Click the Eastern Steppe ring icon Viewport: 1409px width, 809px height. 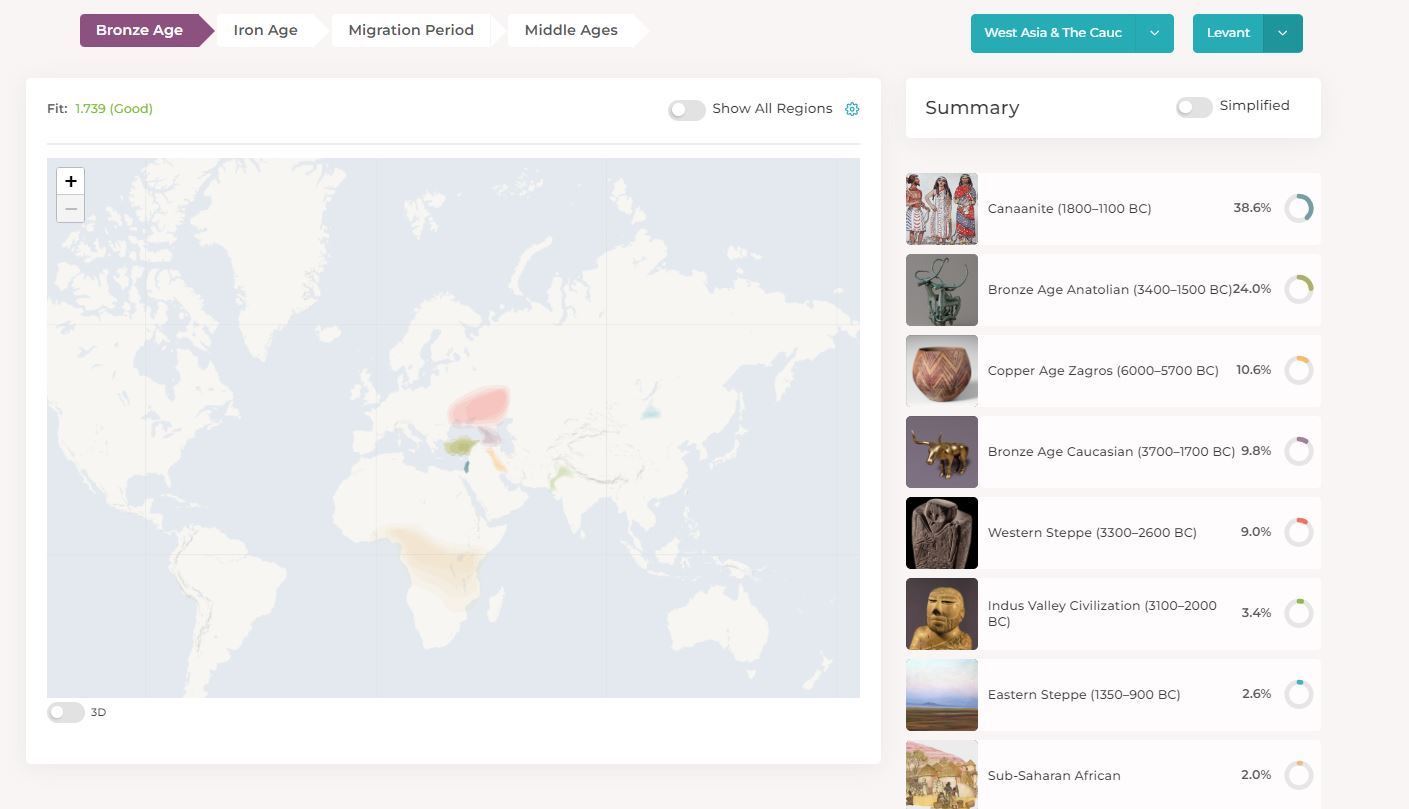click(1298, 694)
